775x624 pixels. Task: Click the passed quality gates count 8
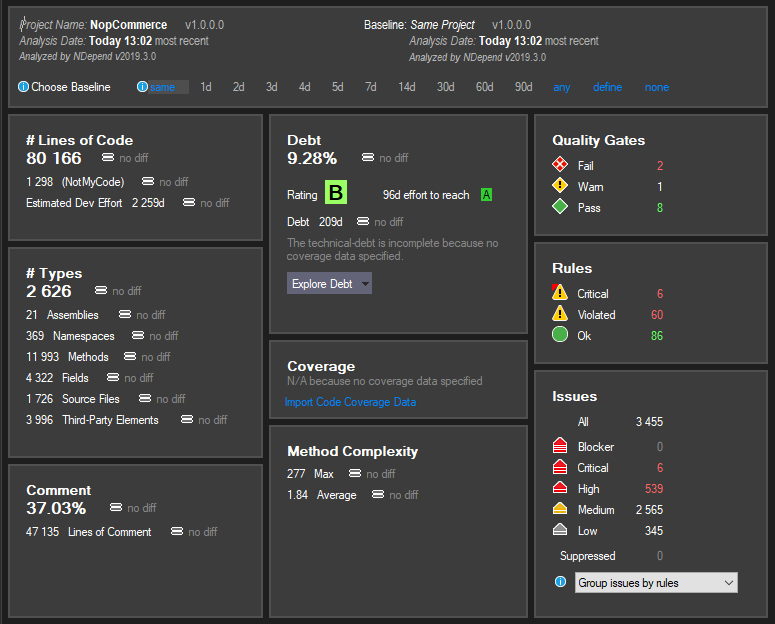(x=660, y=208)
